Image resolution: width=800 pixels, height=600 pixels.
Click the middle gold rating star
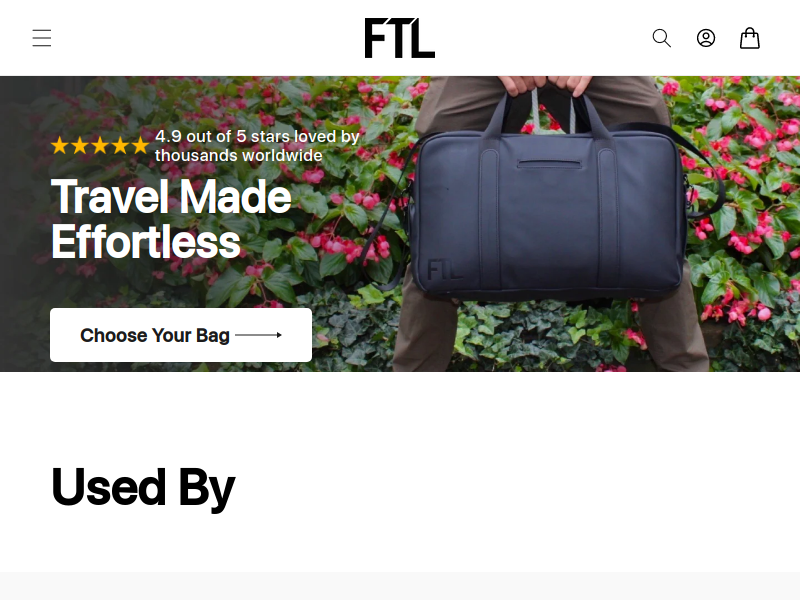pos(100,146)
